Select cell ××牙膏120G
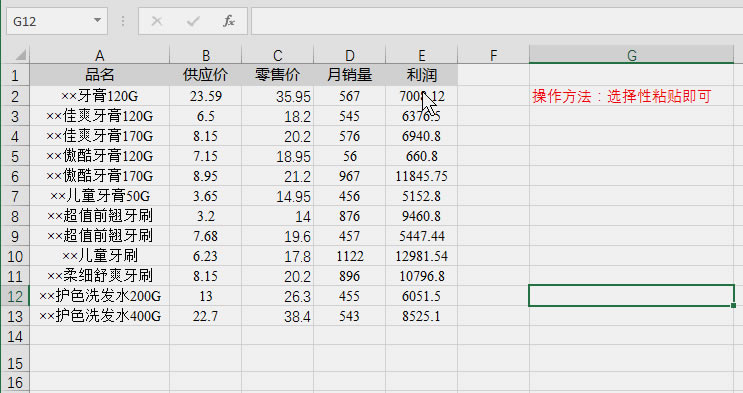Viewport: 743px width, 393px height. click(100, 96)
